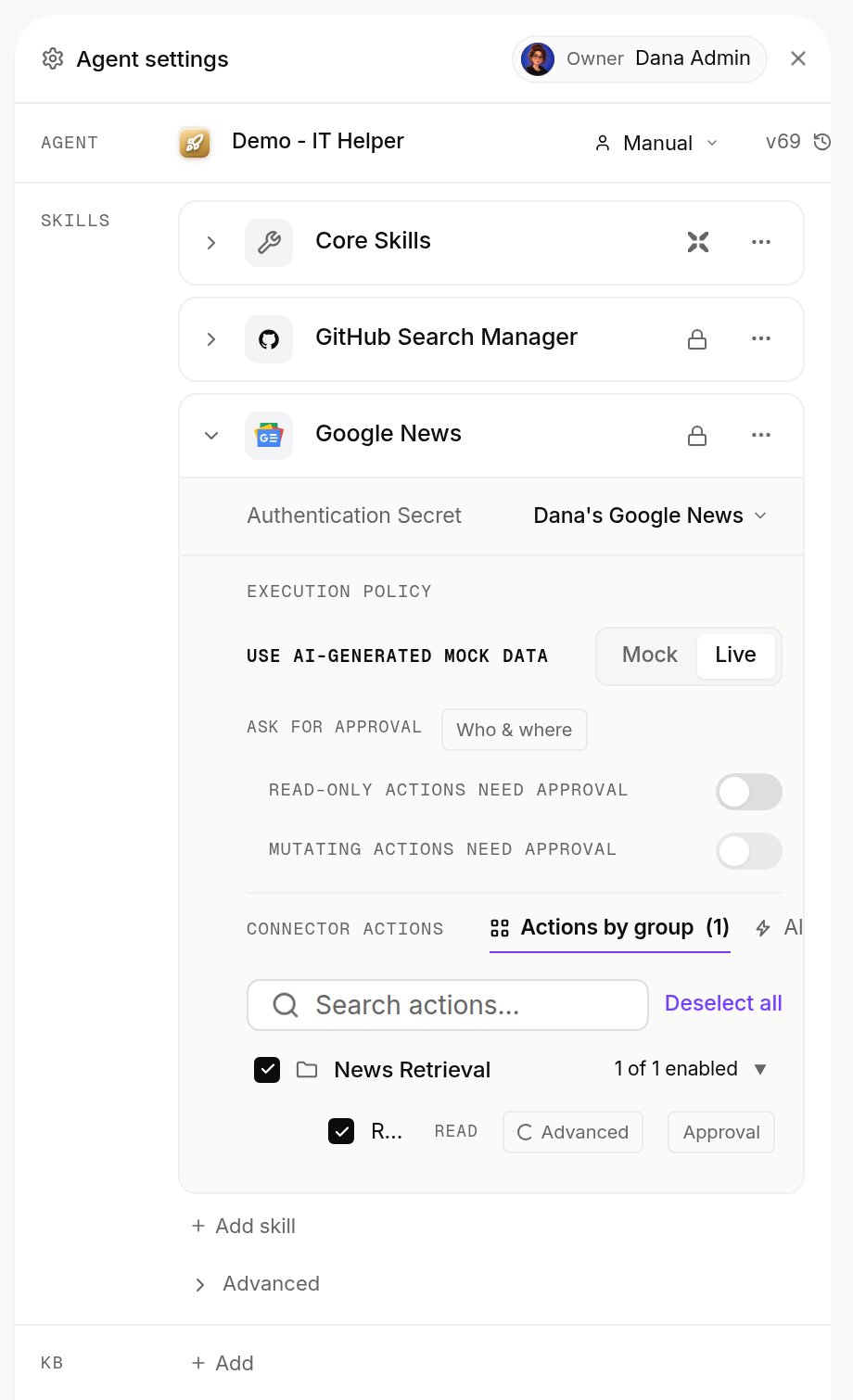Toggle mutating actions need approval

[749, 851]
